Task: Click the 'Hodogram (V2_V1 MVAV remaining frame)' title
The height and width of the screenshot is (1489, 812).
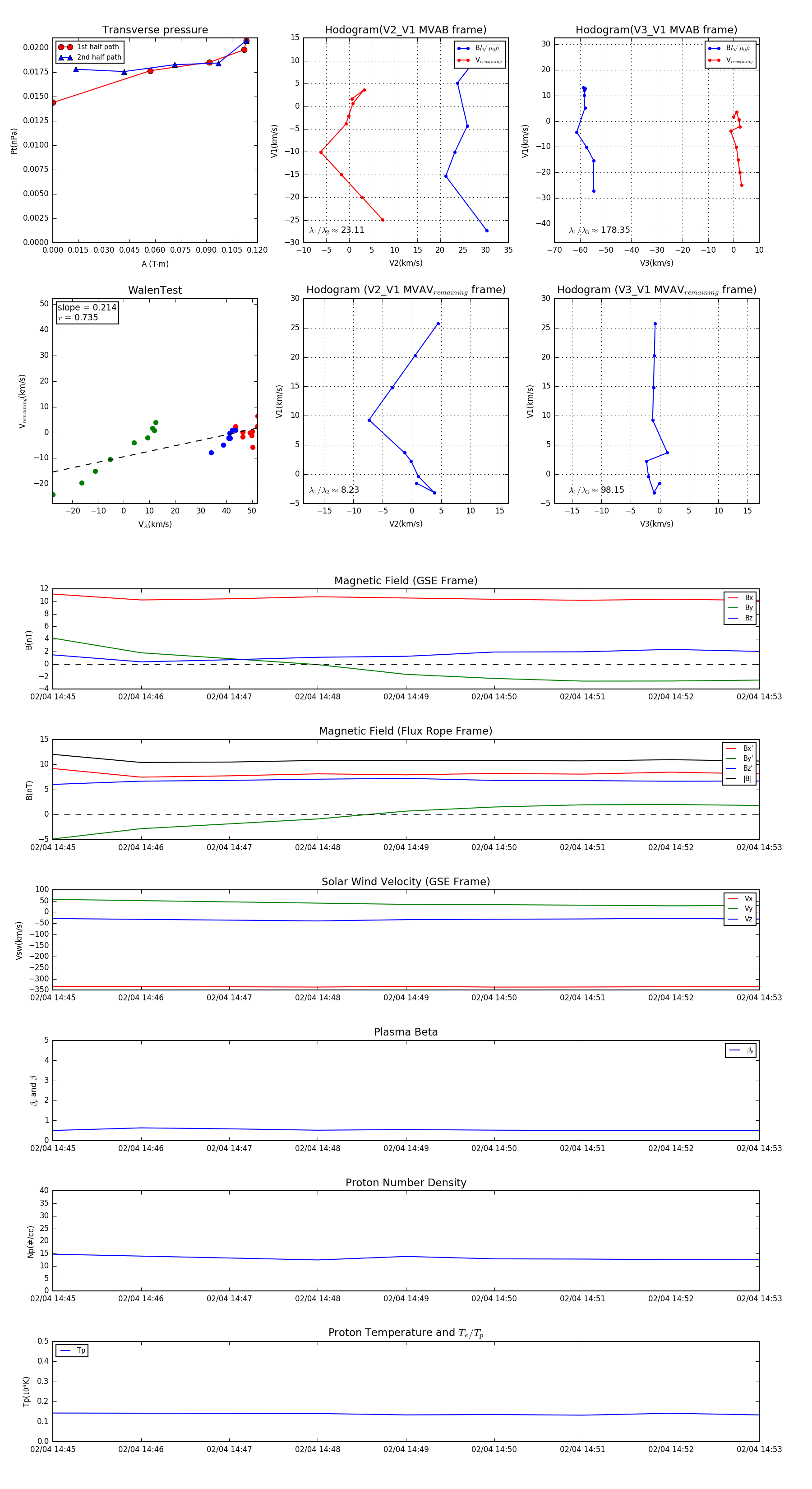Action: [x=406, y=290]
